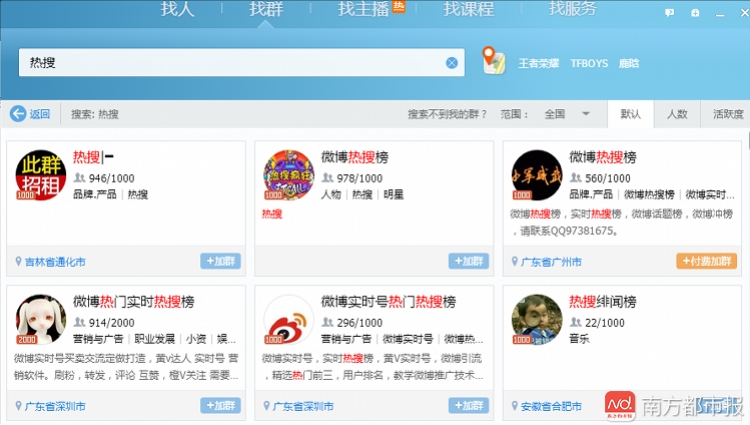
Task: Open 微博热搜榜 title in 560/1000 card
Action: [x=603, y=157]
